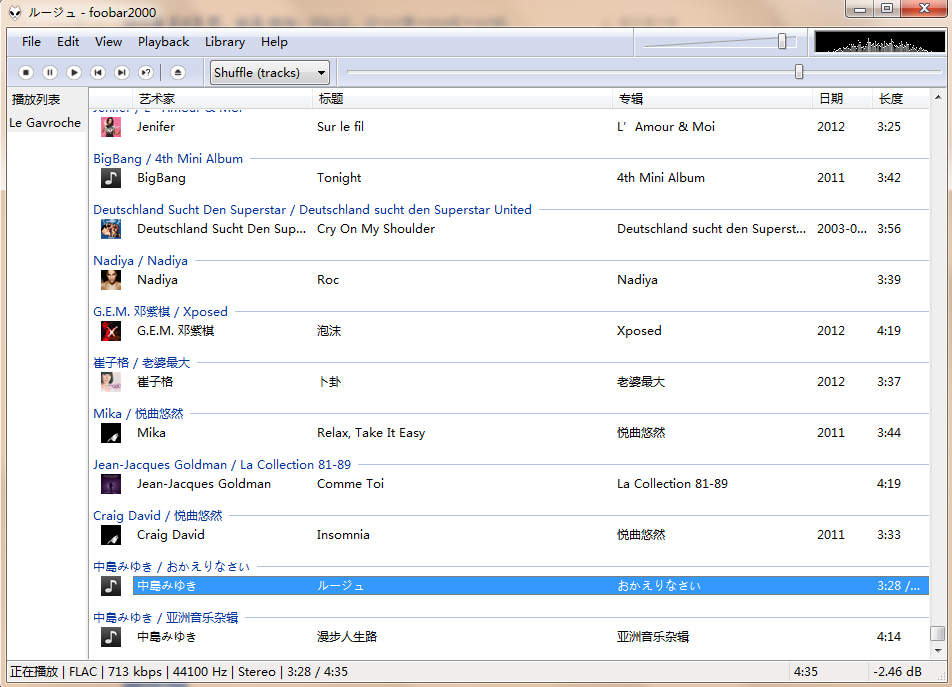Skip to the next track
Screen dimensions: 952x687
point(122,73)
